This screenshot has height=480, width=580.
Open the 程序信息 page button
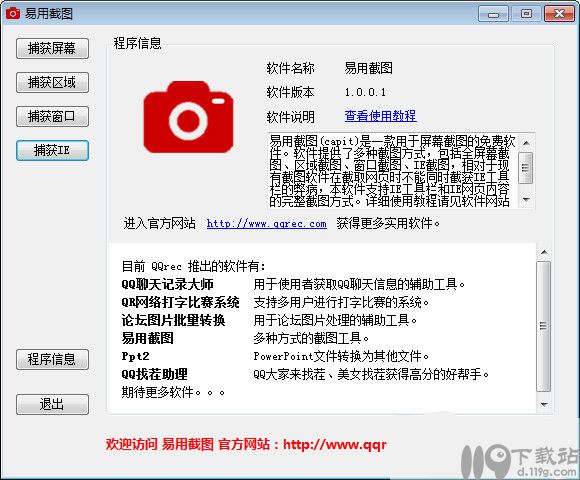pyautogui.click(x=52, y=359)
